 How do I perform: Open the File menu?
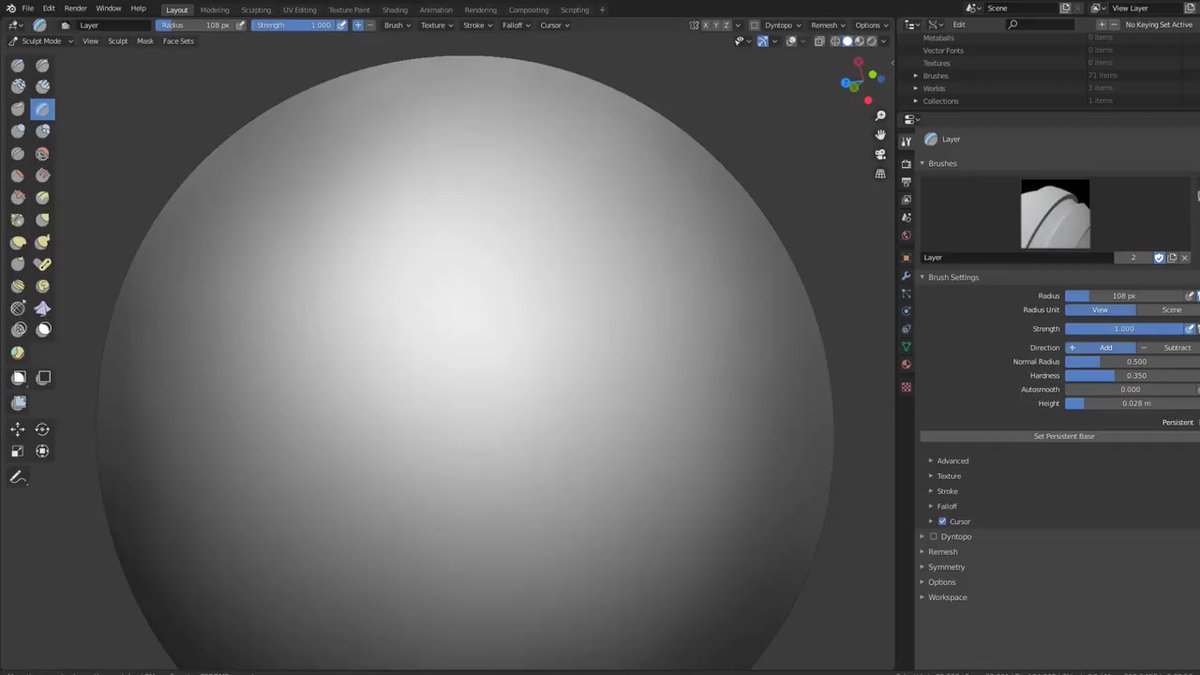tap(27, 8)
